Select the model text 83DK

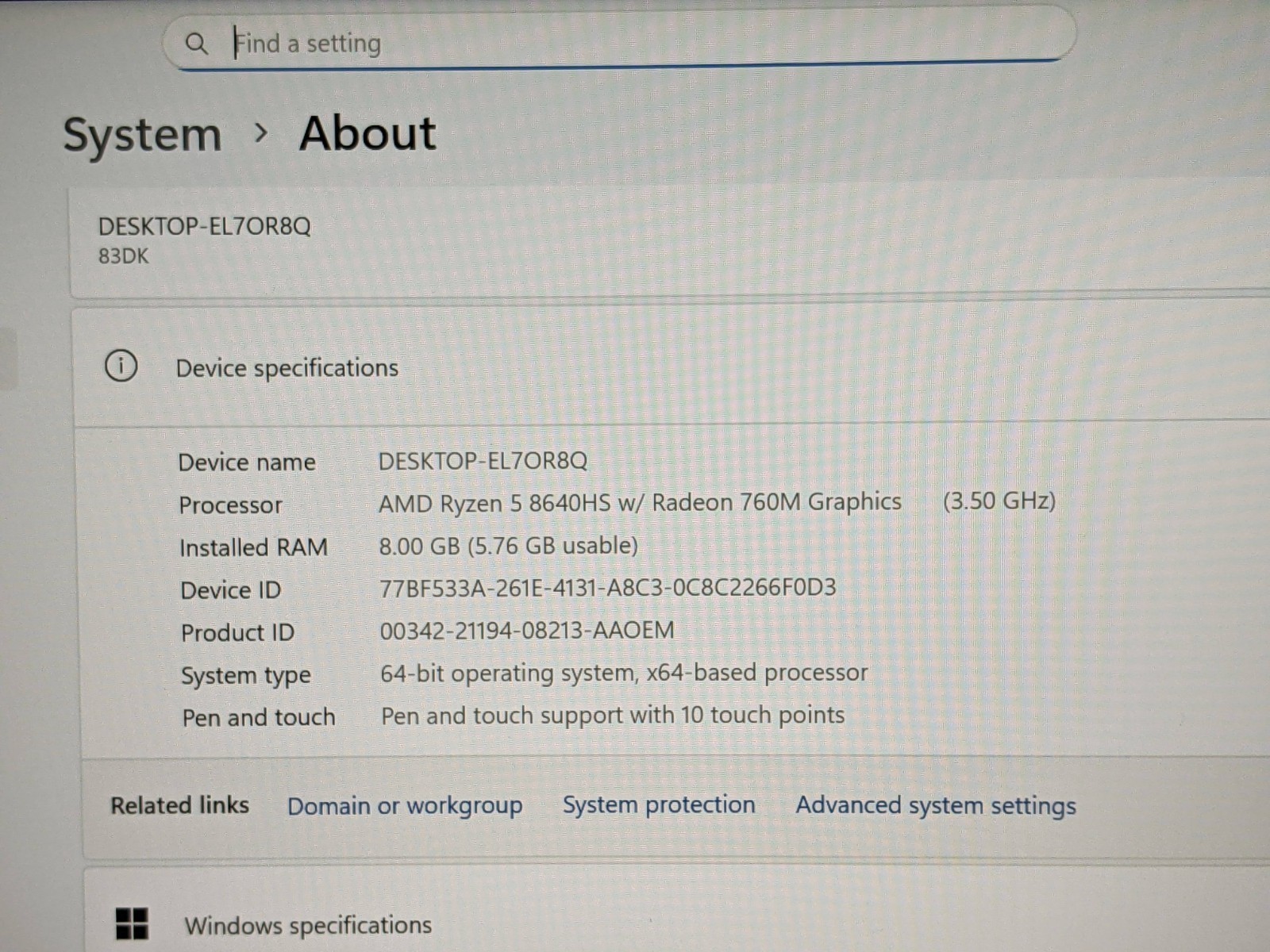pyautogui.click(x=123, y=256)
